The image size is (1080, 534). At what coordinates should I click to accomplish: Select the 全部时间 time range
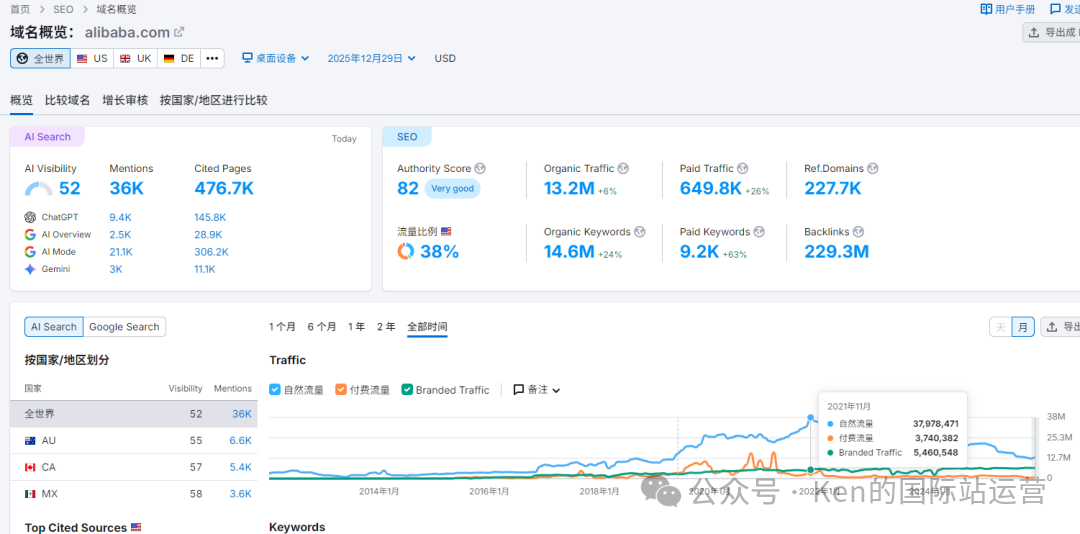point(427,327)
